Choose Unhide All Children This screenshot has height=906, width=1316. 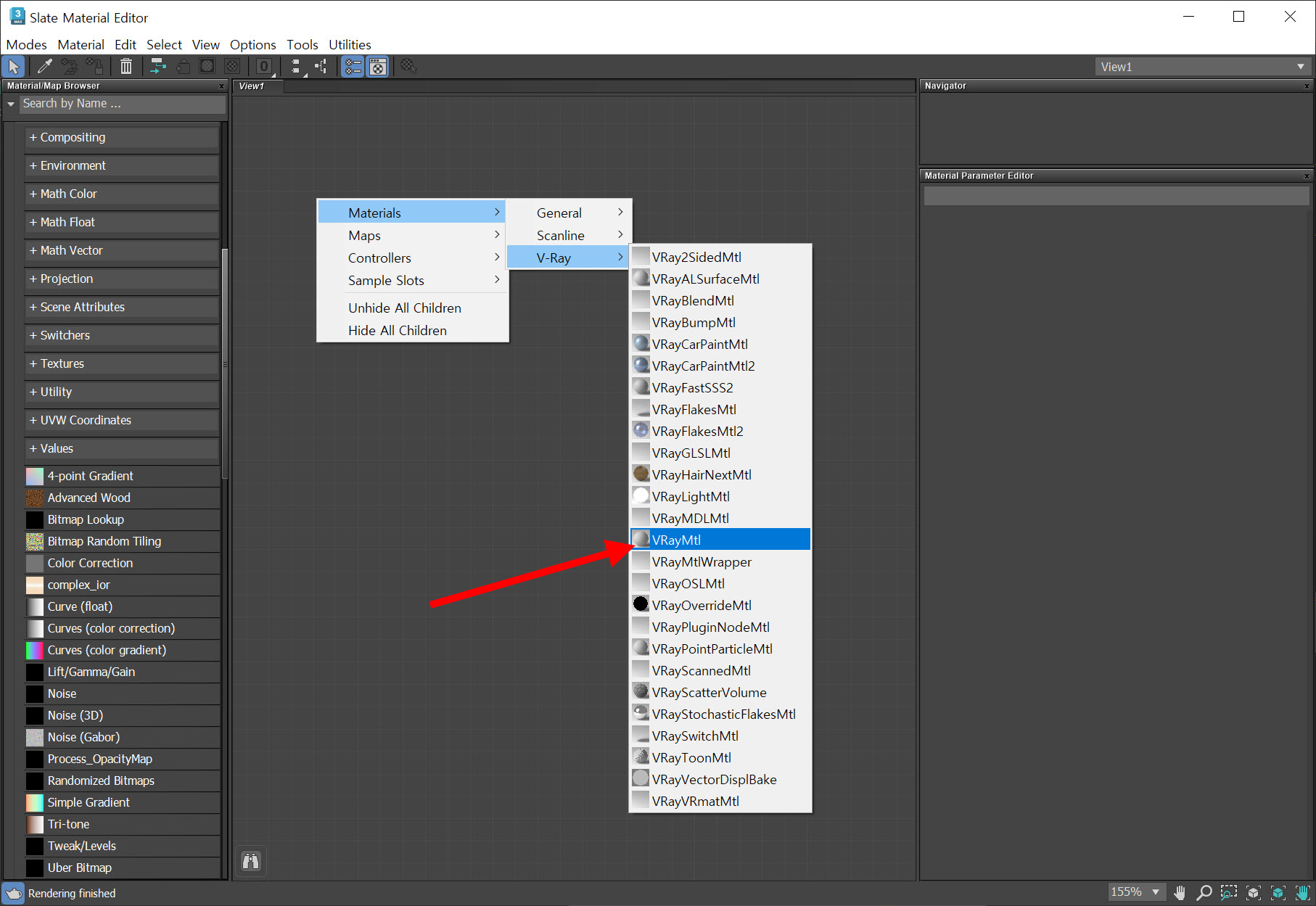pyautogui.click(x=412, y=308)
